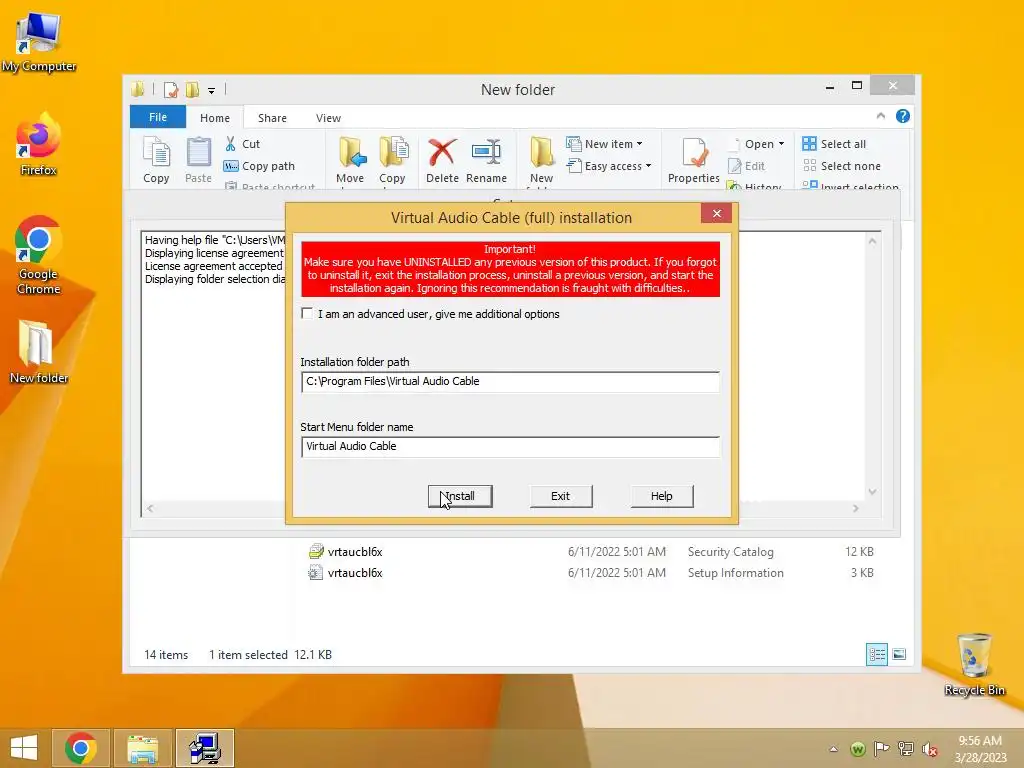Click the Copy icon in ribbon

tap(156, 160)
